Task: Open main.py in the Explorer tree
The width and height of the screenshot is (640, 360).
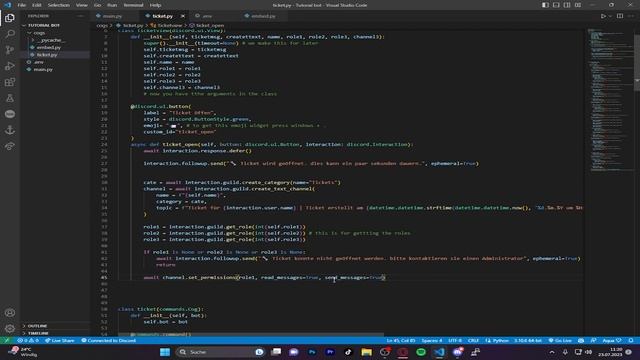Action: (43, 69)
